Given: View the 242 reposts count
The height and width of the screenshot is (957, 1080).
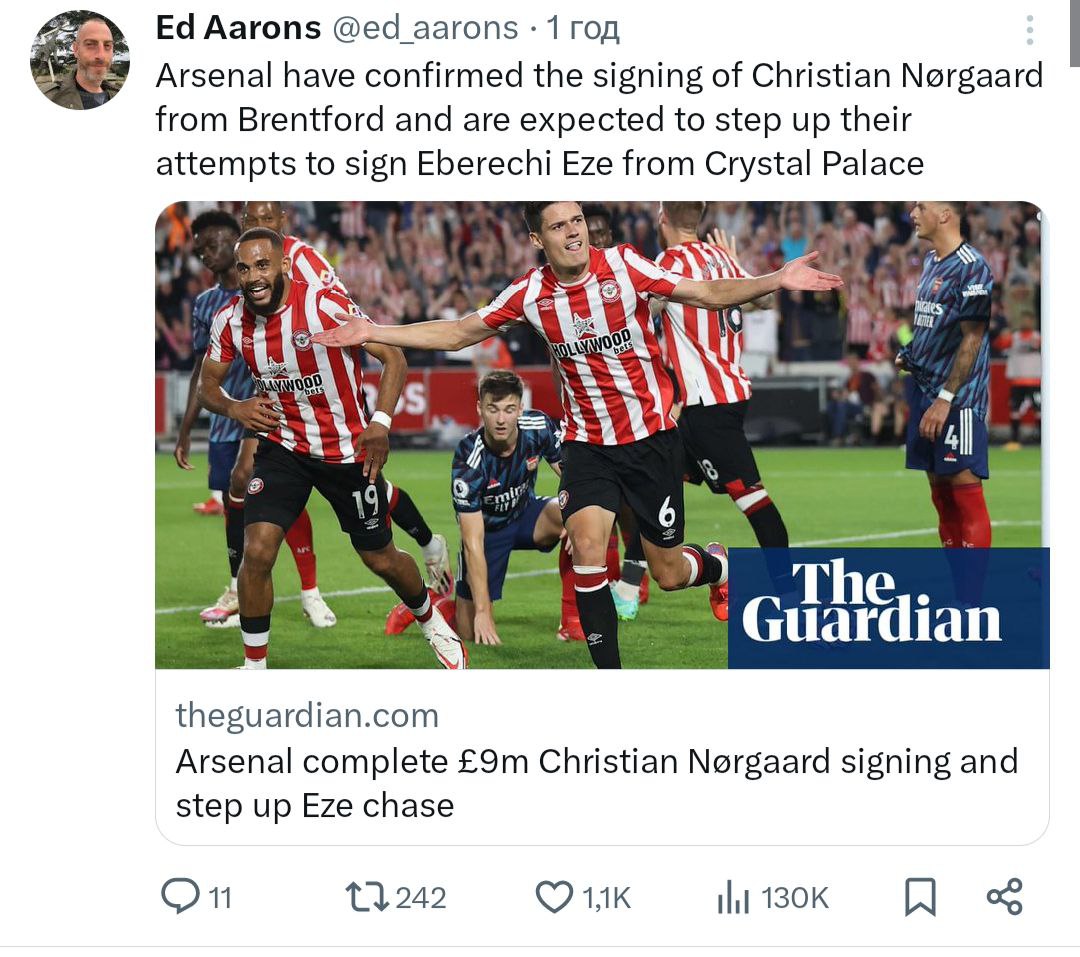Looking at the screenshot, I should (x=421, y=898).
